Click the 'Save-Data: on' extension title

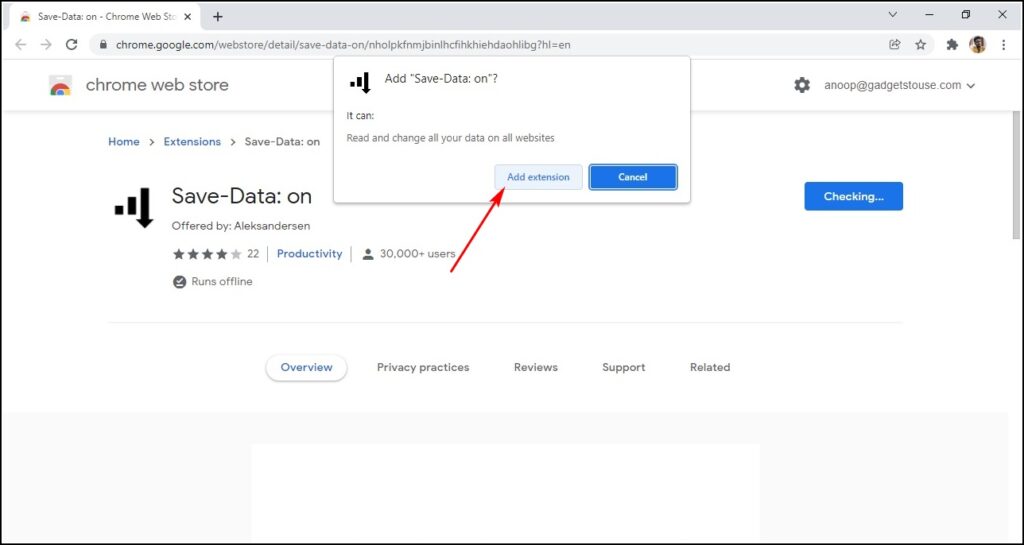point(242,196)
